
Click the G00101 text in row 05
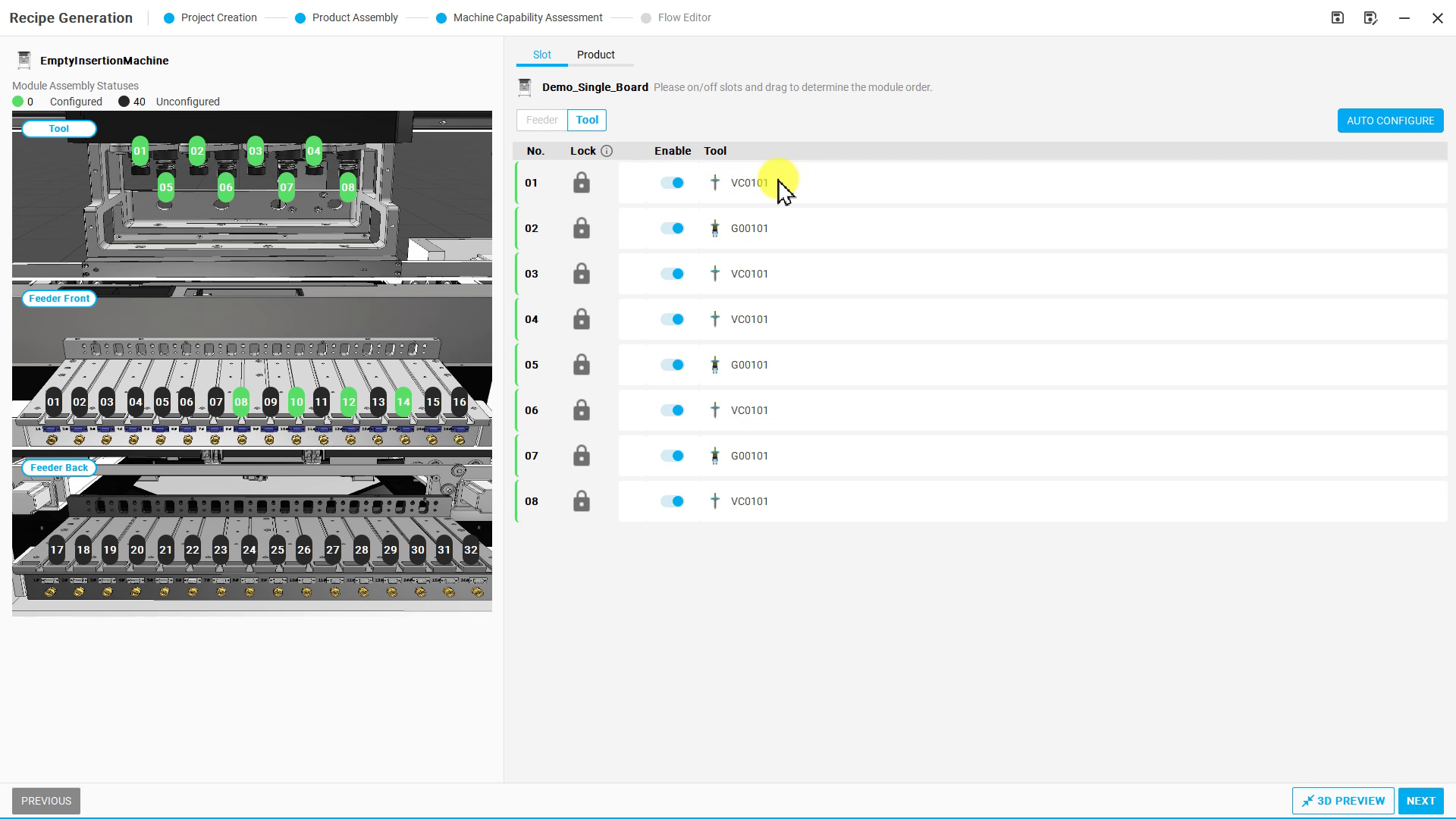pos(749,365)
